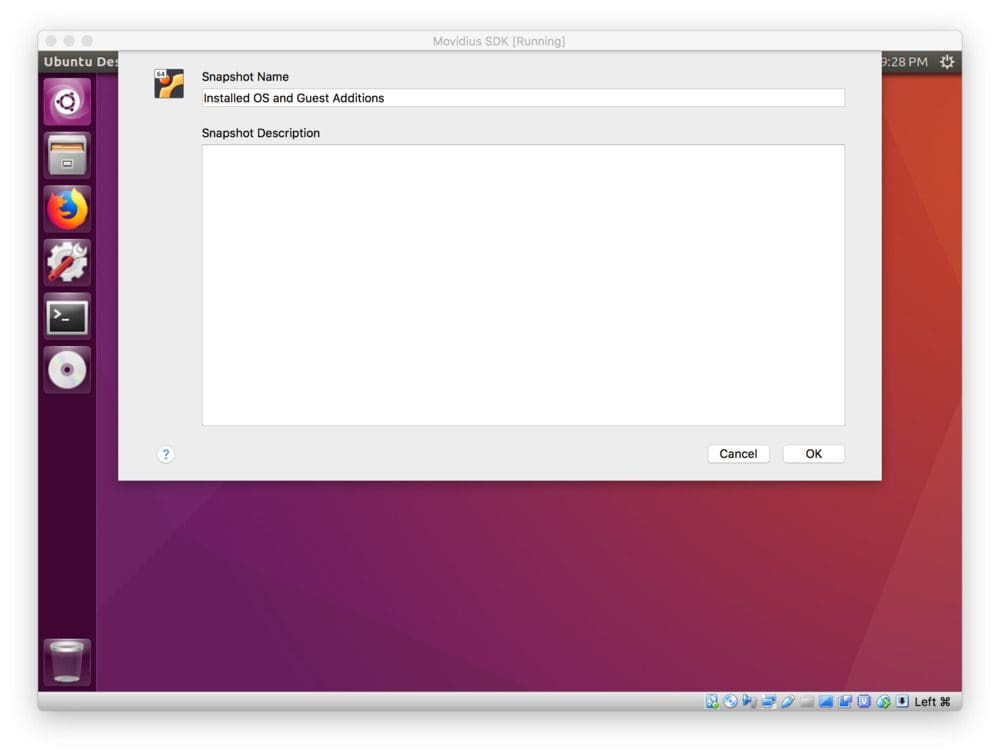
Task: Click inside the Snapshot Description box
Action: (x=522, y=285)
